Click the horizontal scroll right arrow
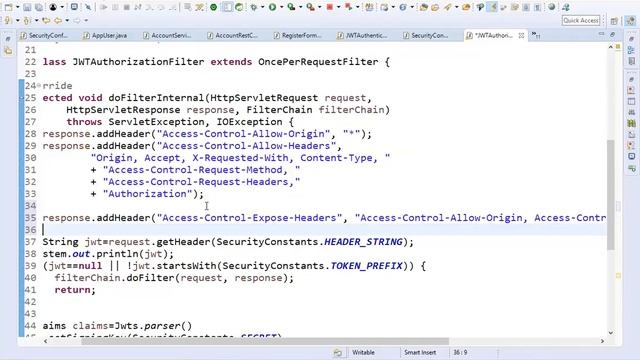640x360 pixels. (602, 341)
